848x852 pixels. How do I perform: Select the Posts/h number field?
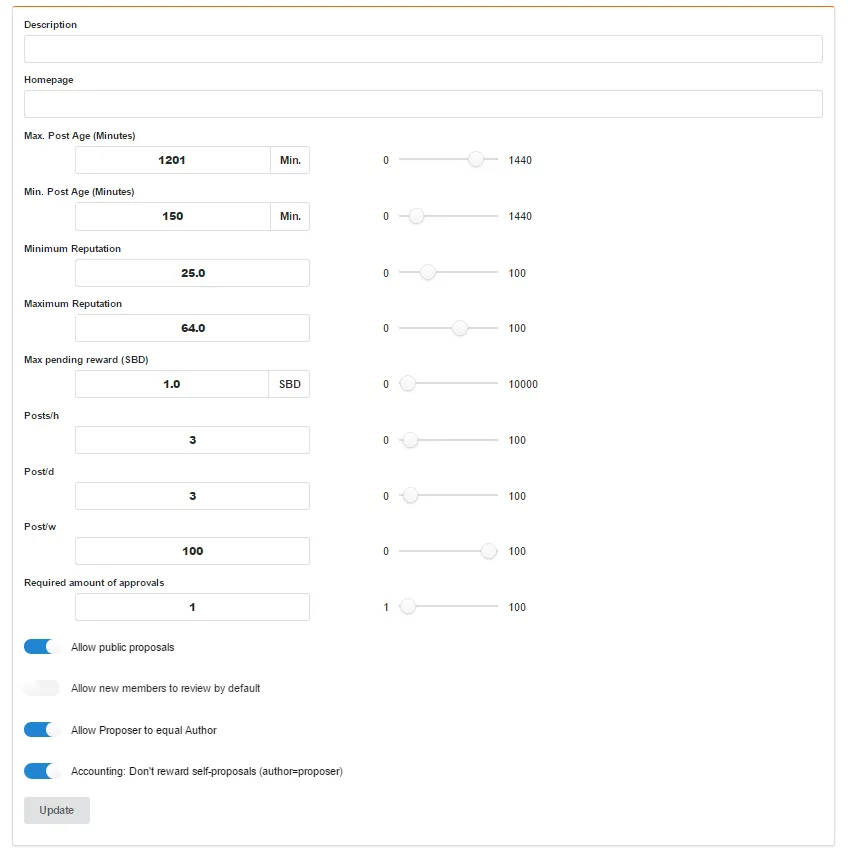pyautogui.click(x=192, y=440)
